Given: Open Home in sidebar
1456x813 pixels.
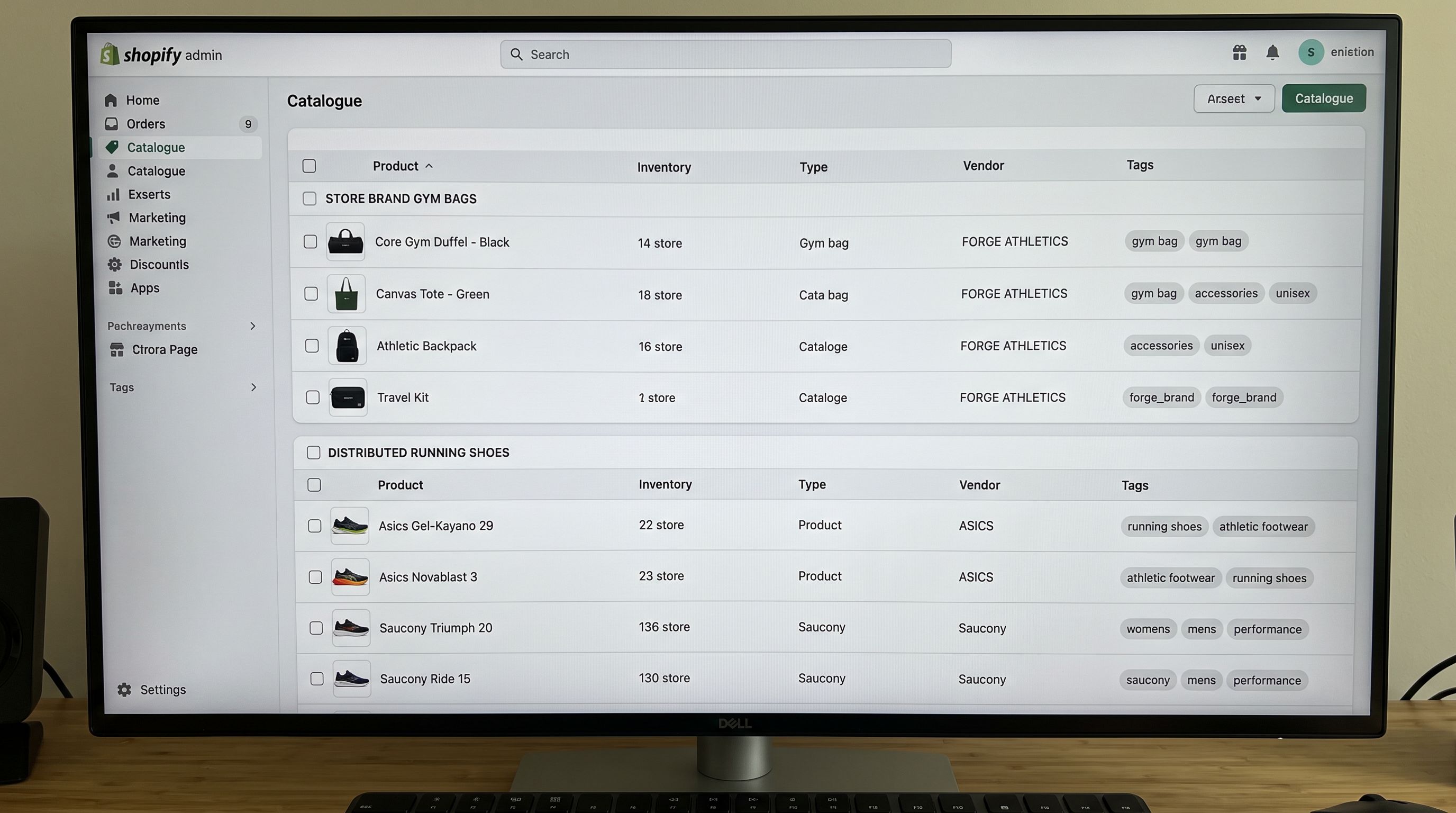Looking at the screenshot, I should click(x=142, y=100).
